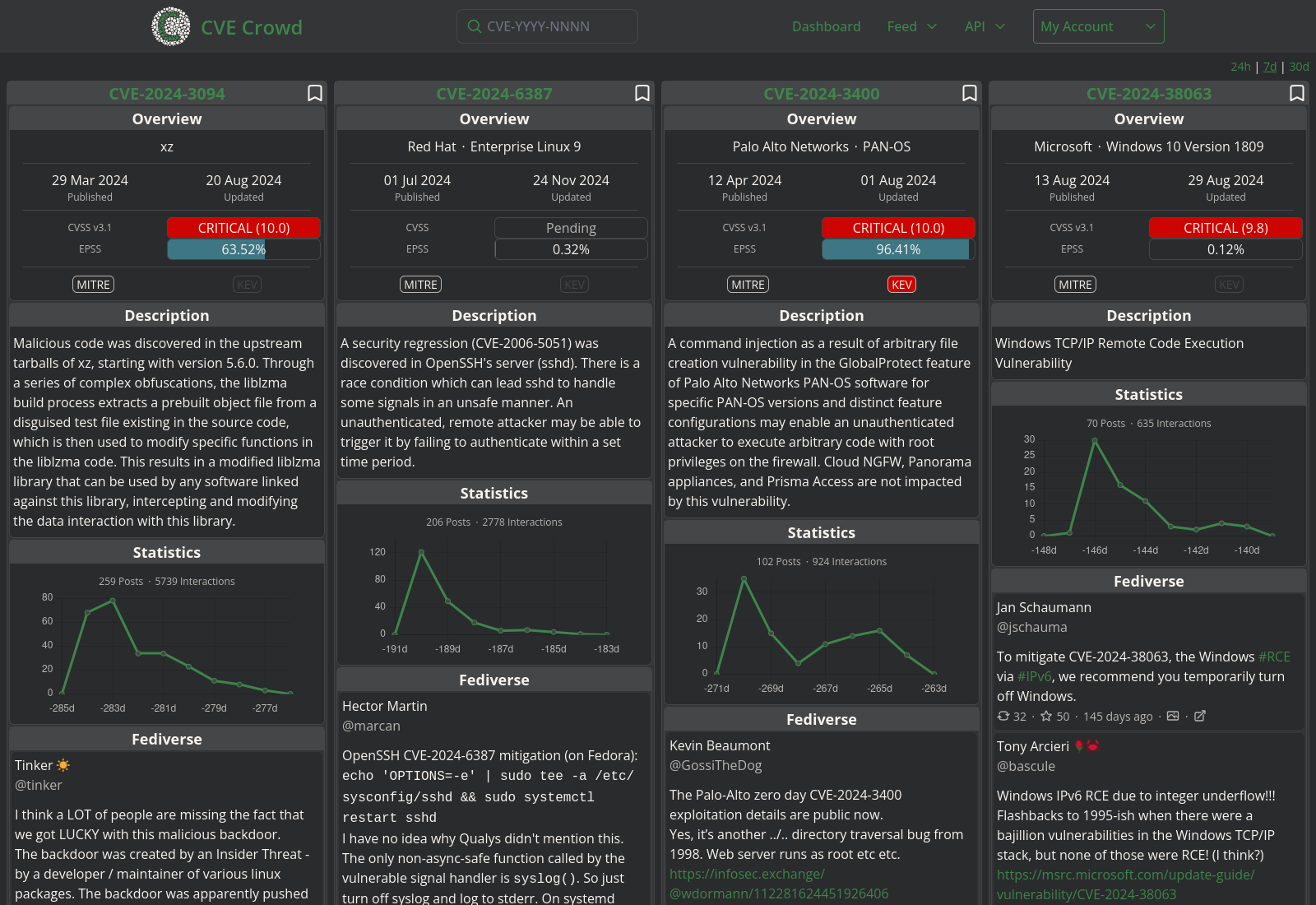The image size is (1316, 905).
Task: Click MITRE button on CVE-2024-6387 card
Action: pos(421,285)
